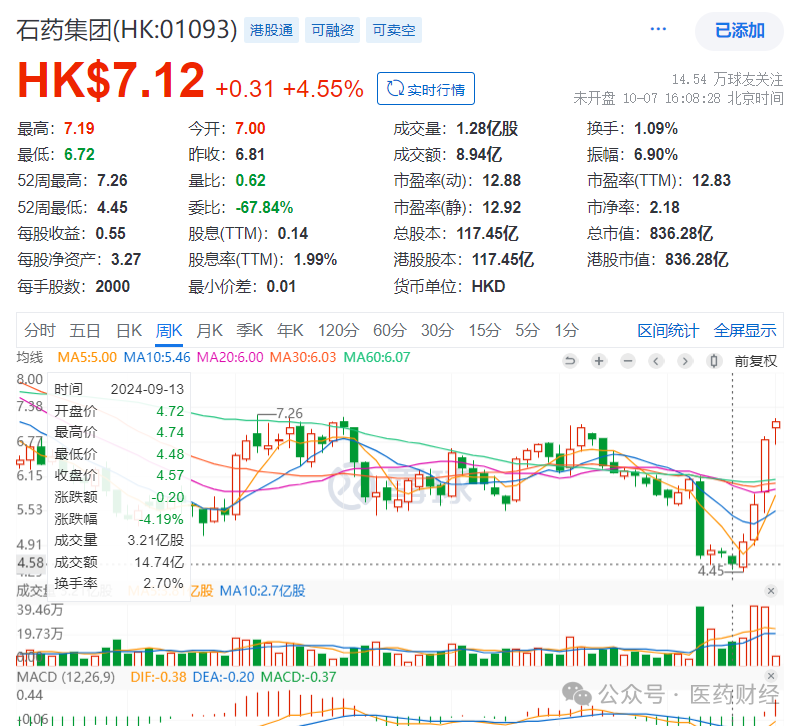Show the 120分 chart tab

(x=338, y=330)
